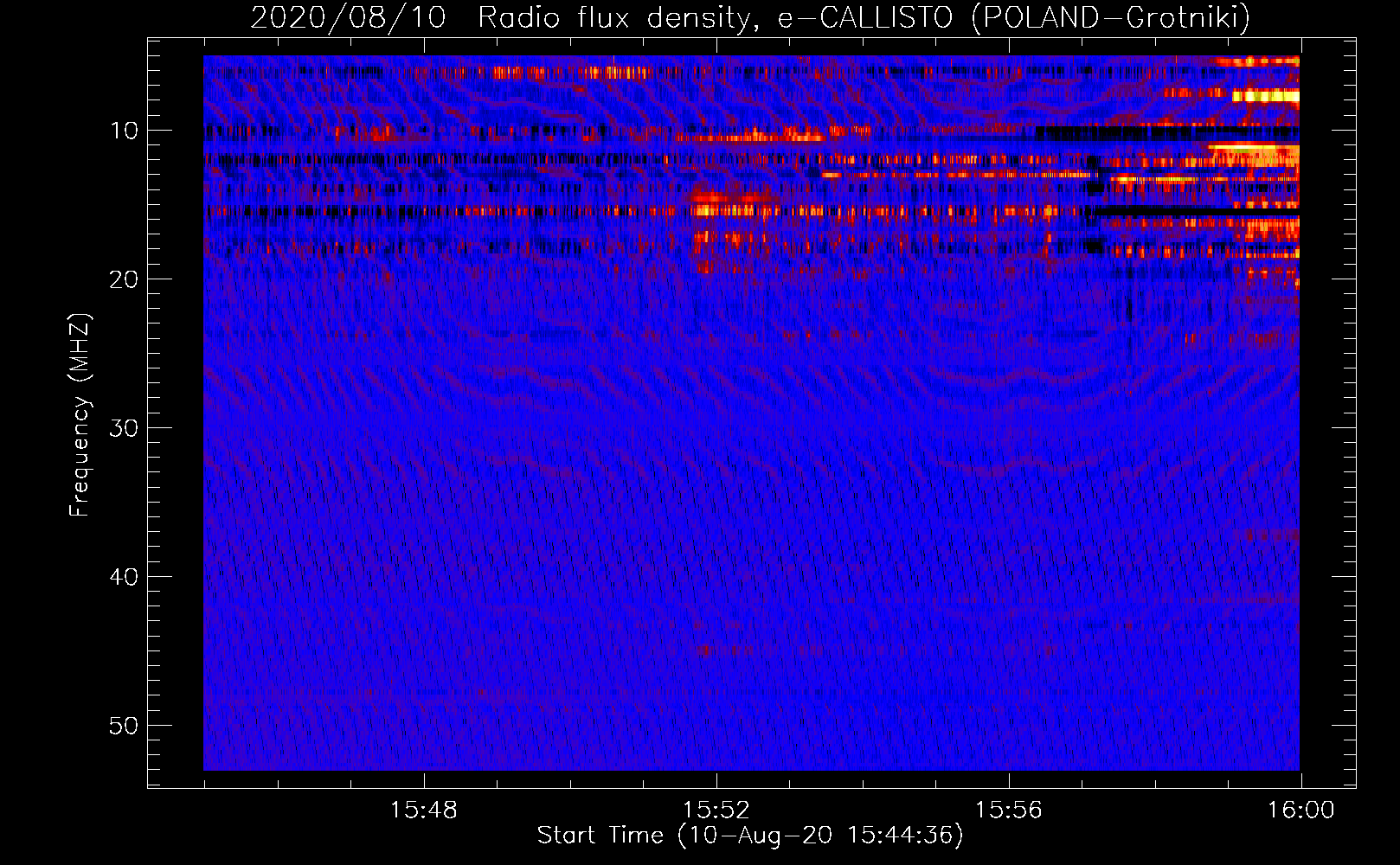Screen dimensions: 1400x865
Task: Click the frequency tick label '50'
Action: point(125,726)
